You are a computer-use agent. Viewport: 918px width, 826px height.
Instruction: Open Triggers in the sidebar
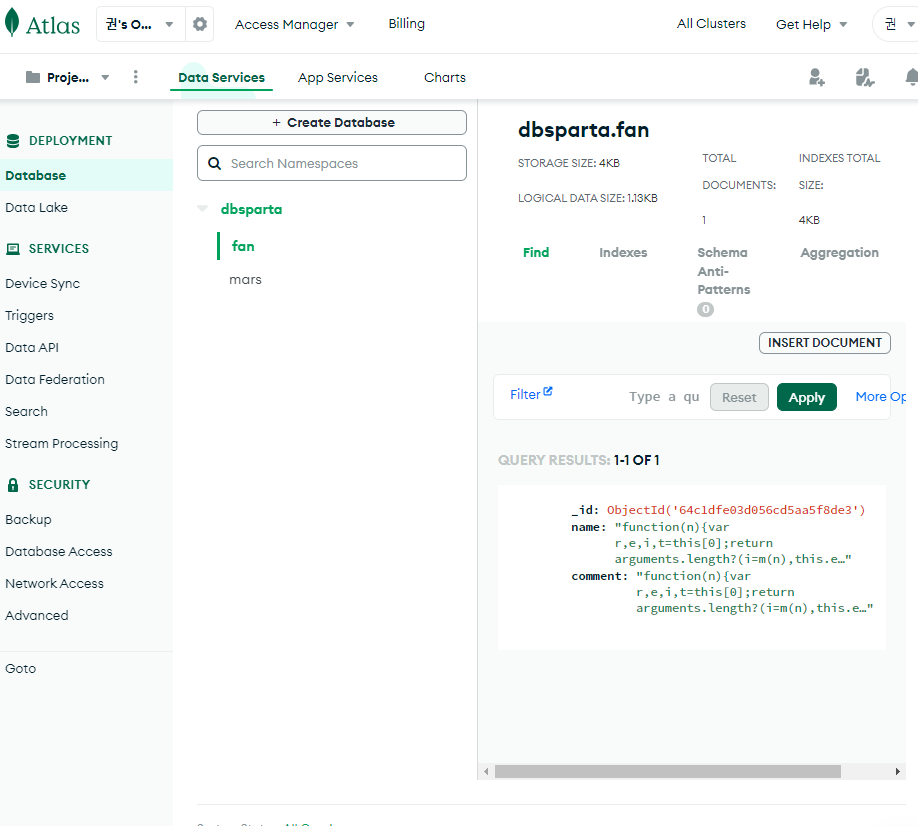29,316
